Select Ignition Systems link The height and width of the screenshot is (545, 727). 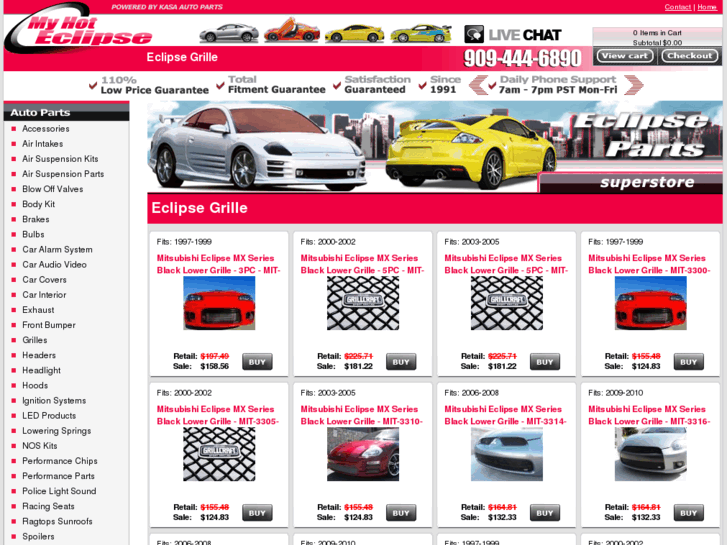(x=54, y=401)
